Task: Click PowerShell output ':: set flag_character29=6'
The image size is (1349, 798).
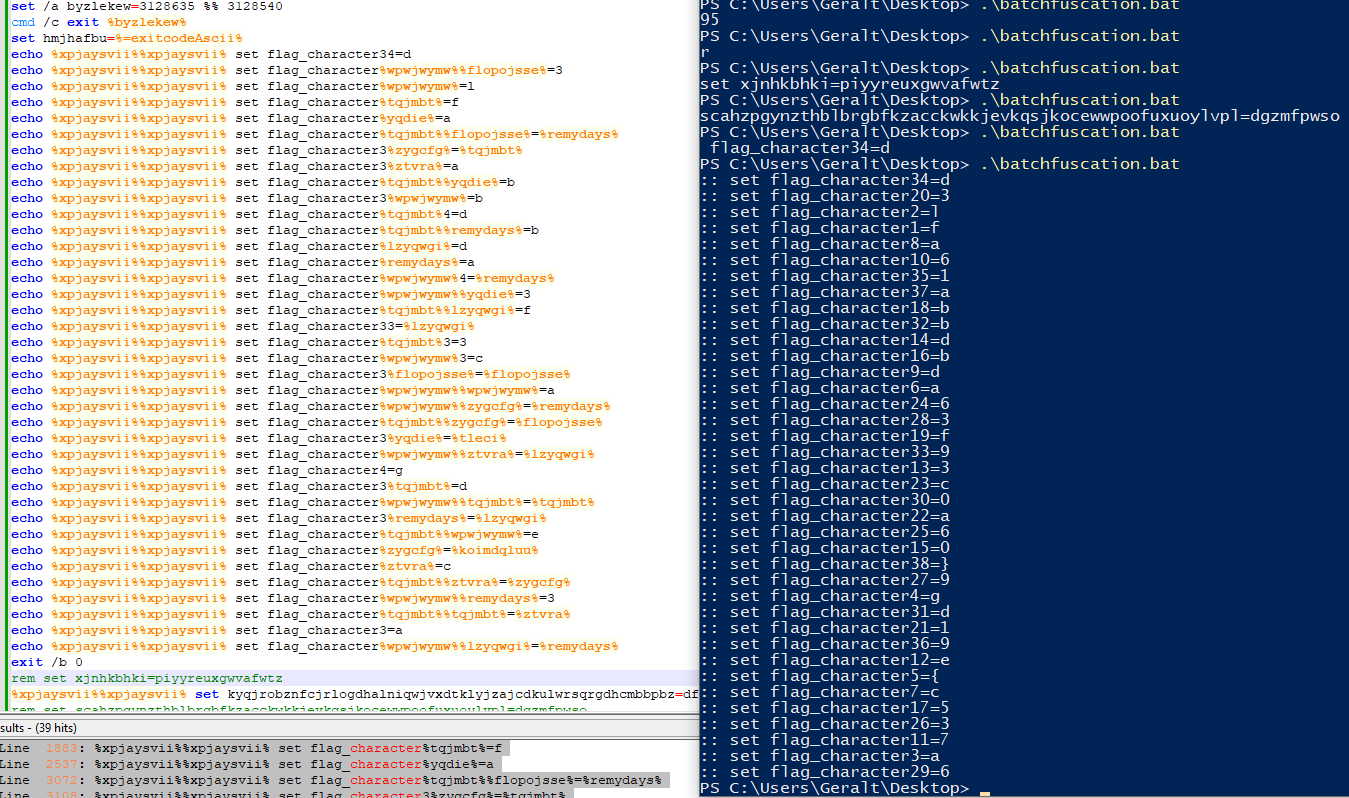Action: [x=826, y=772]
